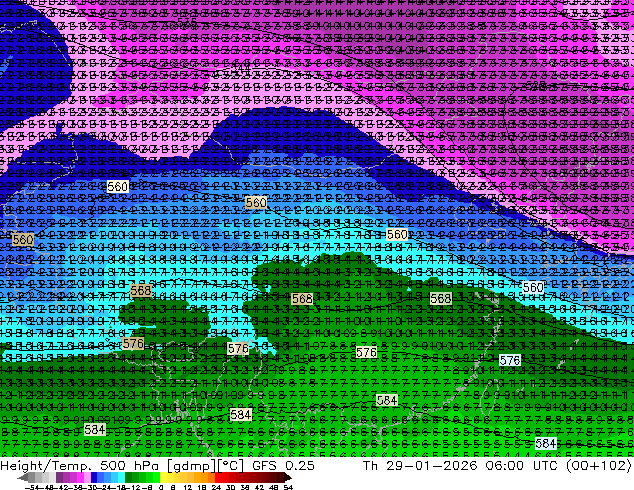Click the '500 hPa' level text
Screen dimensions: 634x490
[130, 465]
